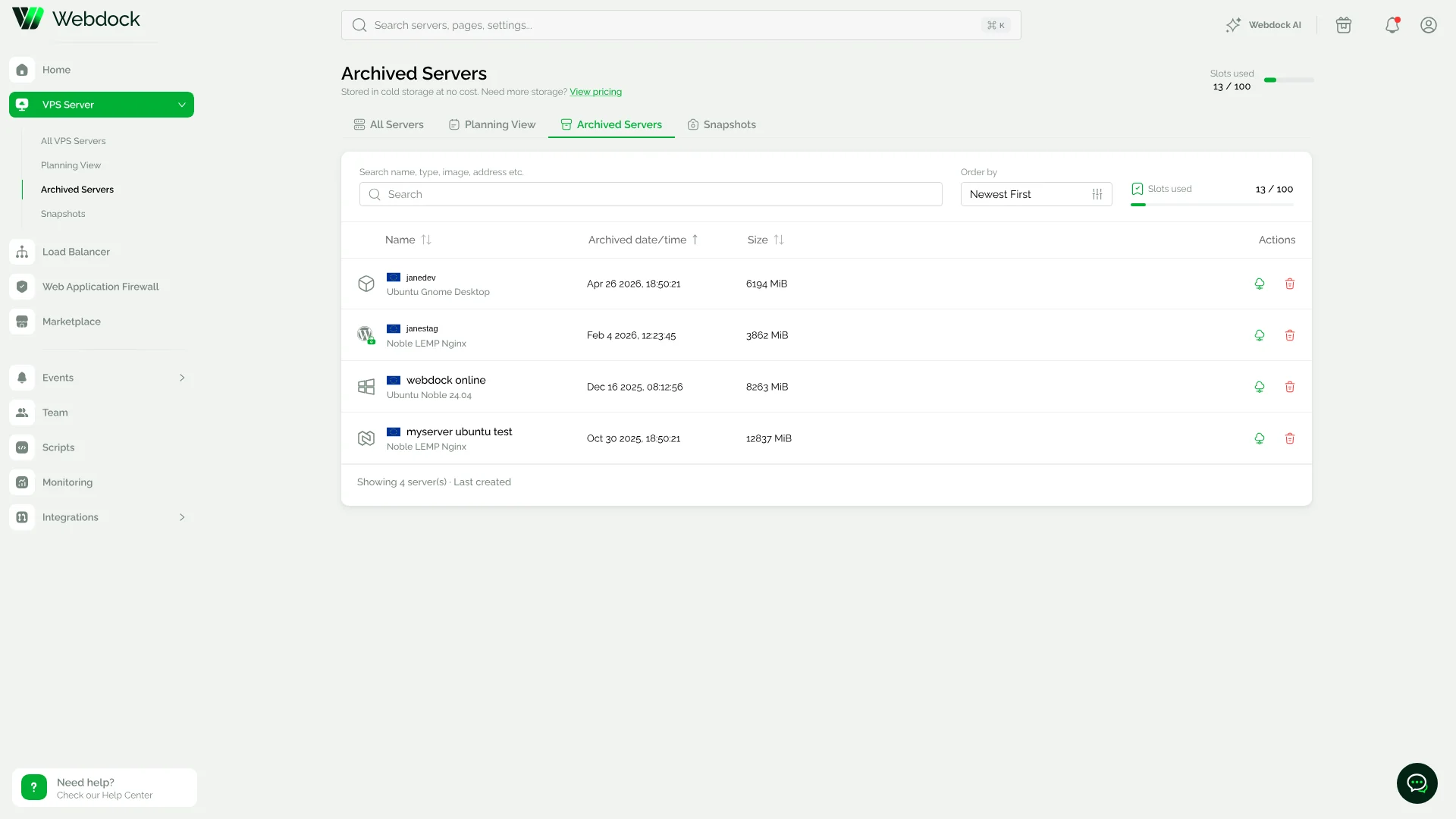This screenshot has width=1456, height=819.
Task: Click the Webdock logo
Action: coord(77,18)
